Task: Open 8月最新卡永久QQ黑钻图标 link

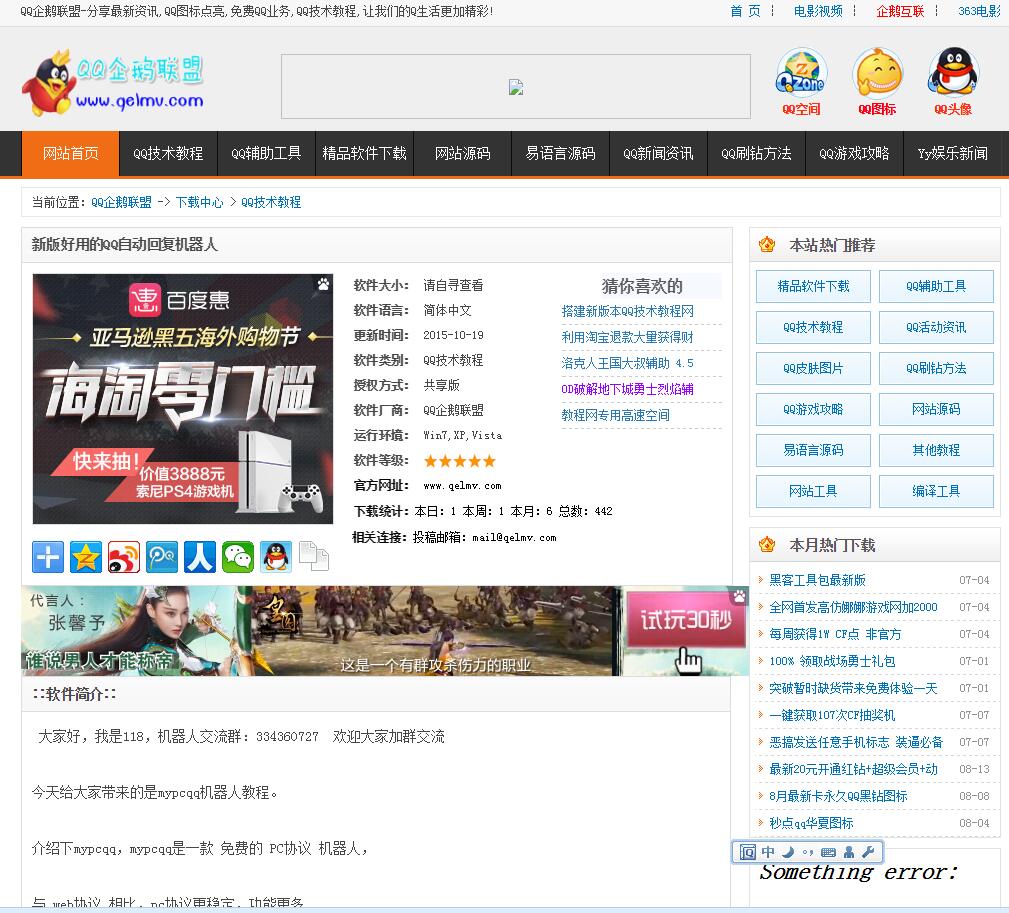Action: tap(838, 796)
